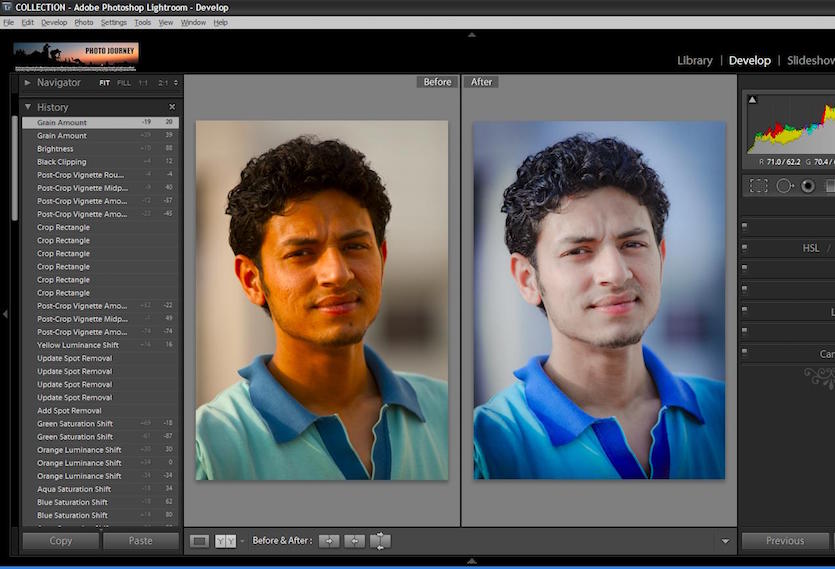Click the Copy settings button
Screen dimensions: 835x569
(x=61, y=541)
